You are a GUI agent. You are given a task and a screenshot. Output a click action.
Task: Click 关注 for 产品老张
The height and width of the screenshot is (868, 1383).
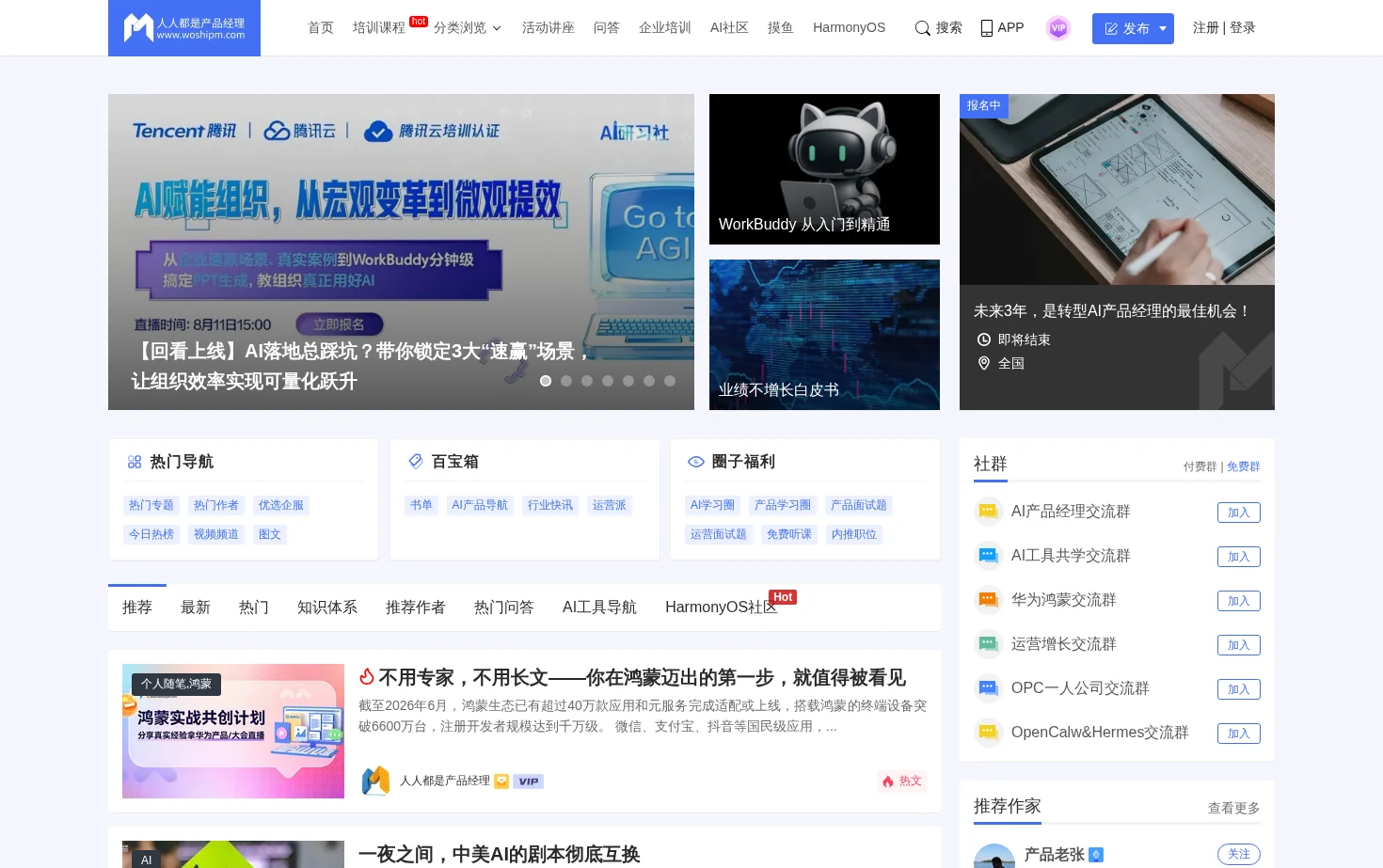1239,854
